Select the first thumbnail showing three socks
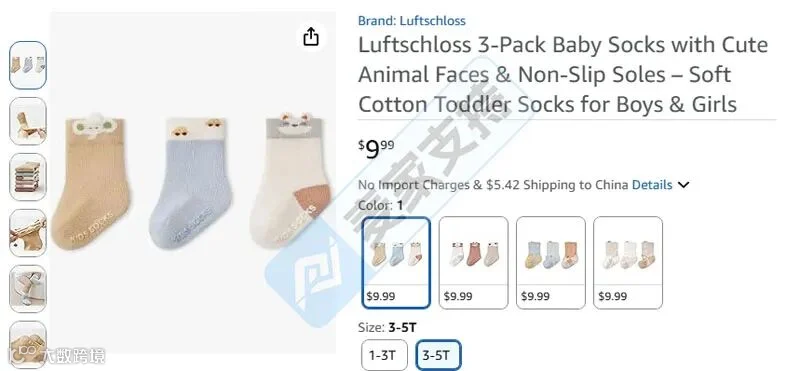This screenshot has width=800, height=371. pyautogui.click(x=28, y=65)
